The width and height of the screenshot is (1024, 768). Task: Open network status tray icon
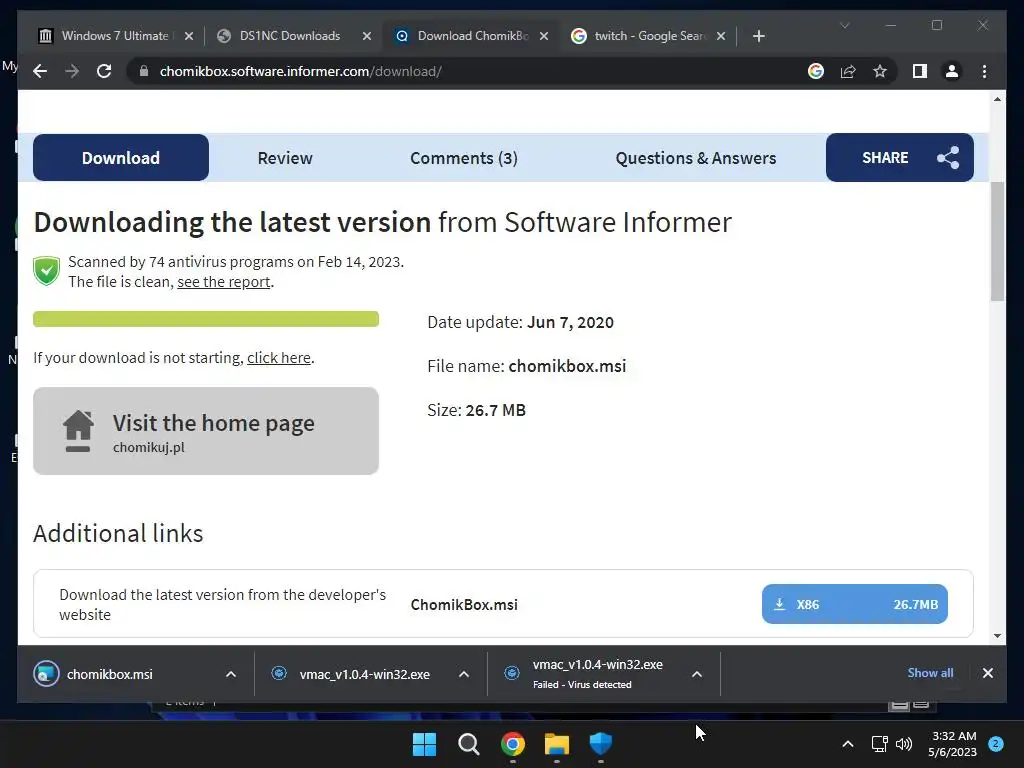tap(880, 744)
